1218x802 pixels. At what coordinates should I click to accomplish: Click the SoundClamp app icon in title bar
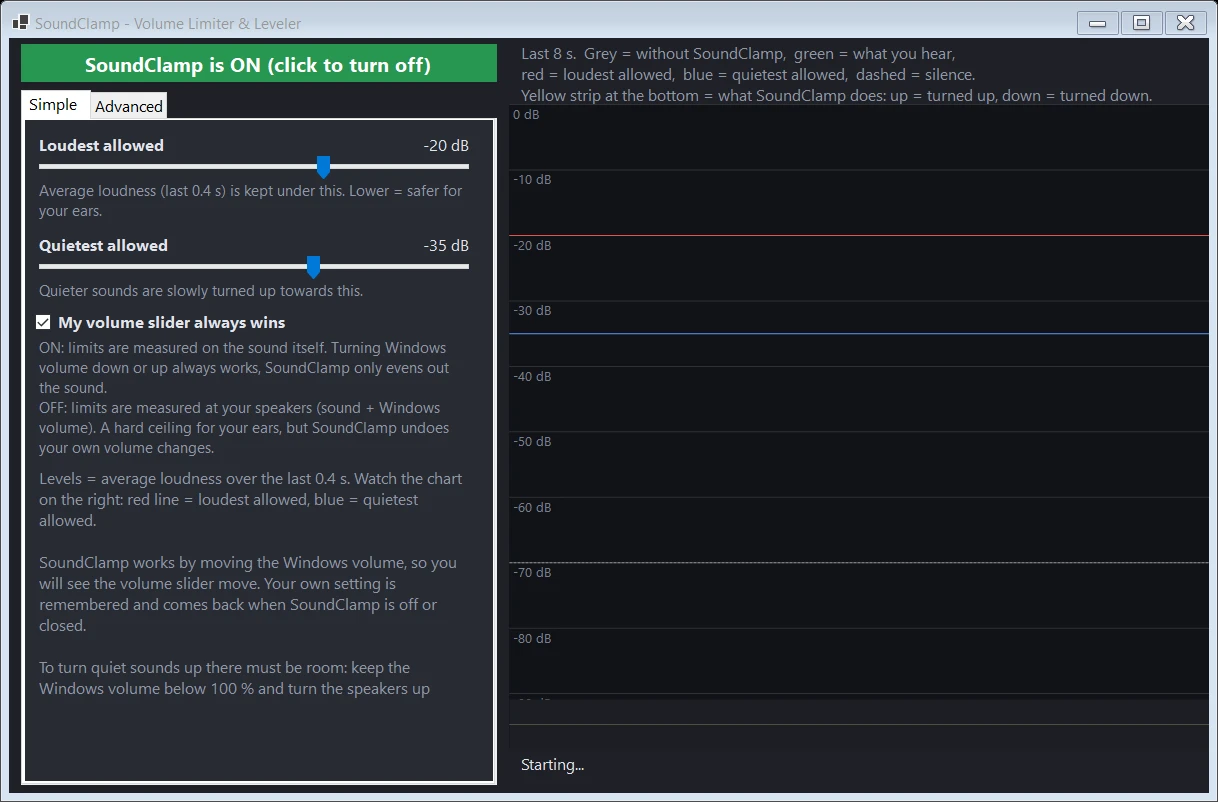coord(19,22)
